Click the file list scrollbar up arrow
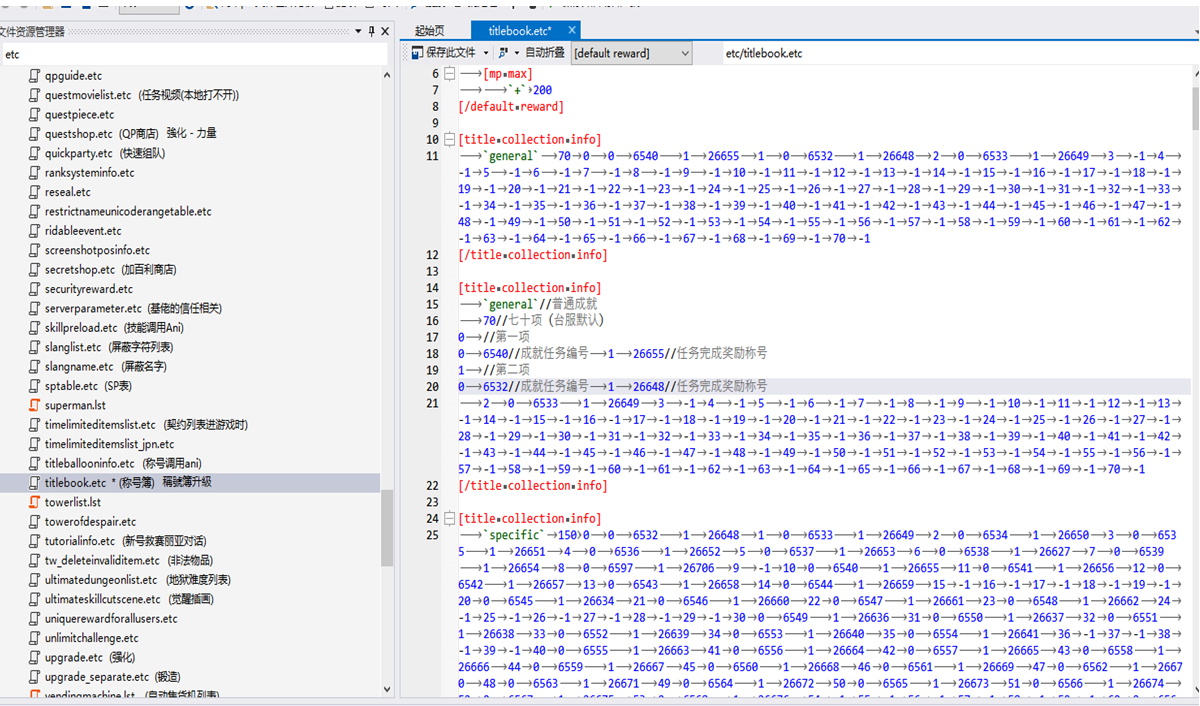The height and width of the screenshot is (706, 1200). click(387, 75)
